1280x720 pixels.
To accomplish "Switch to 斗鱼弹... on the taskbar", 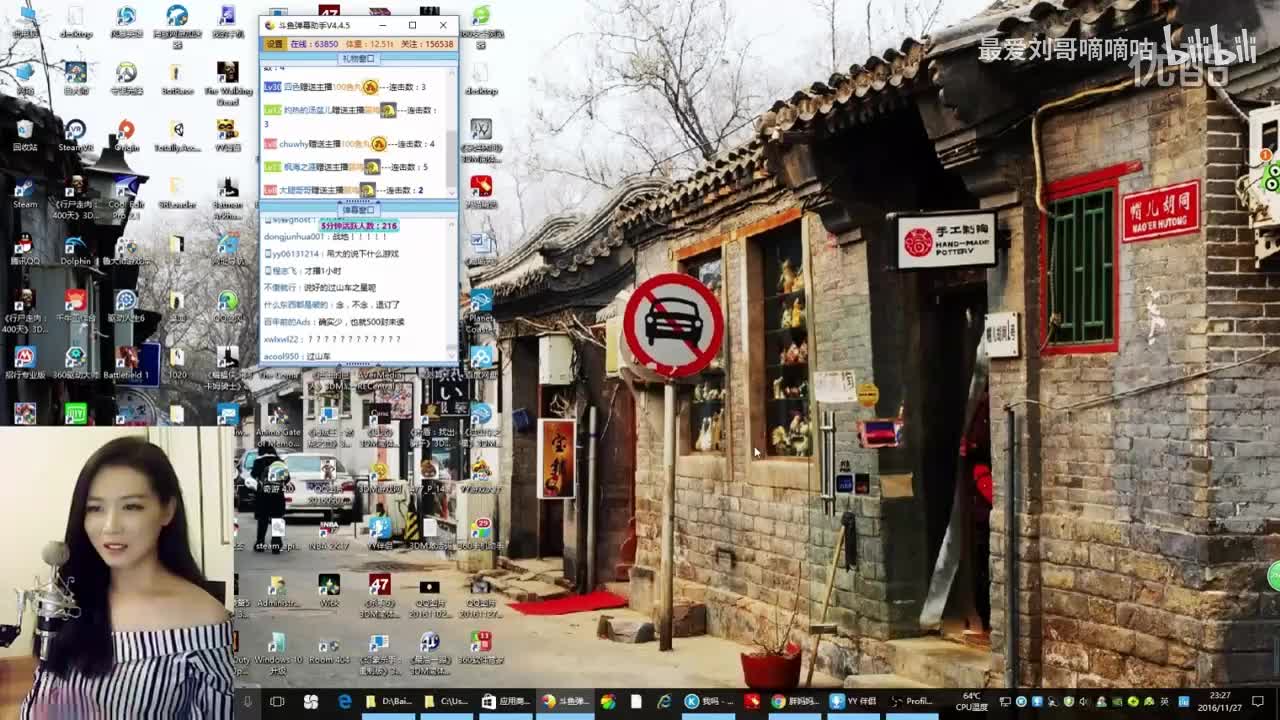I will pos(566,702).
